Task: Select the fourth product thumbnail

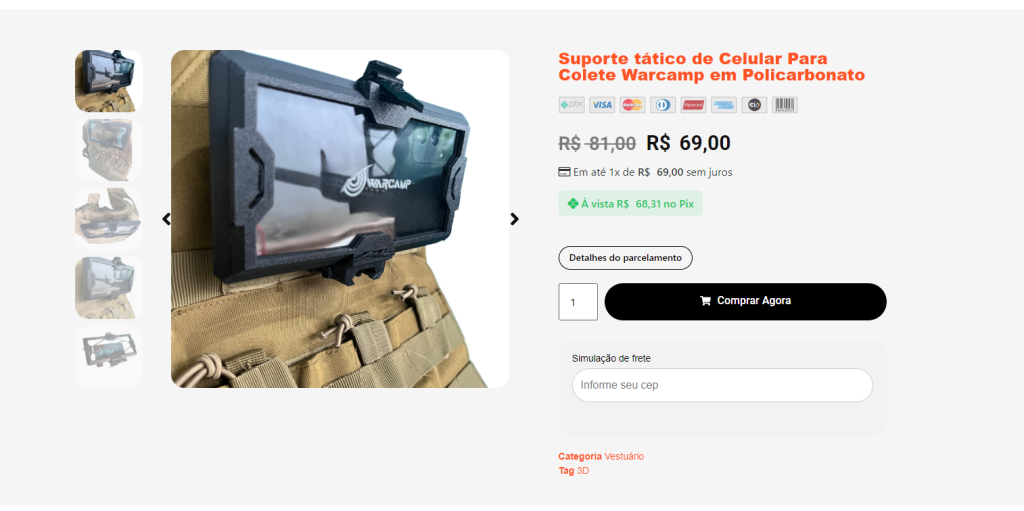Action: pos(108,288)
